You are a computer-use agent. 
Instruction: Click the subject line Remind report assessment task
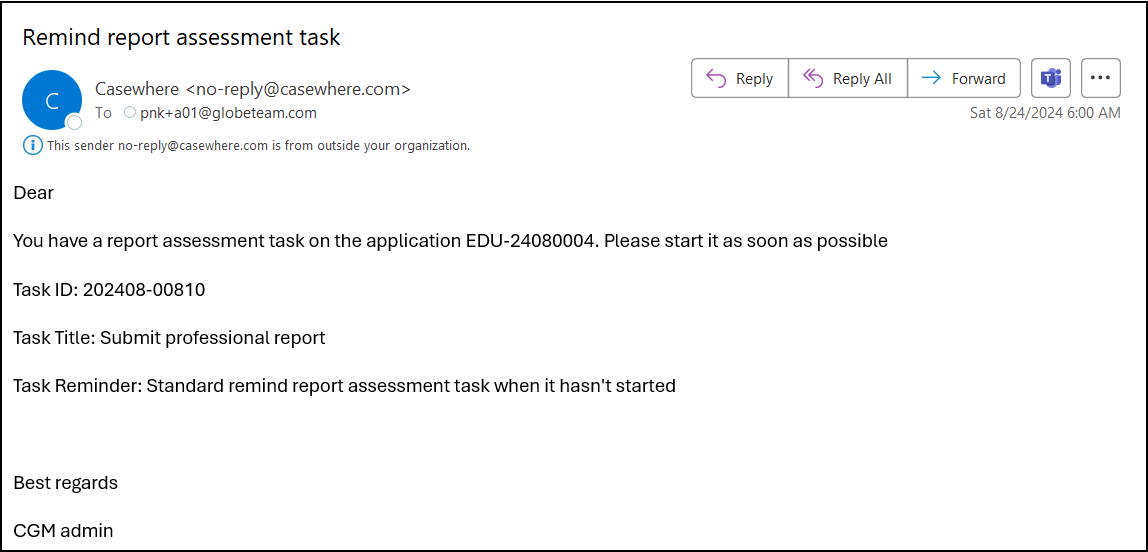point(181,38)
